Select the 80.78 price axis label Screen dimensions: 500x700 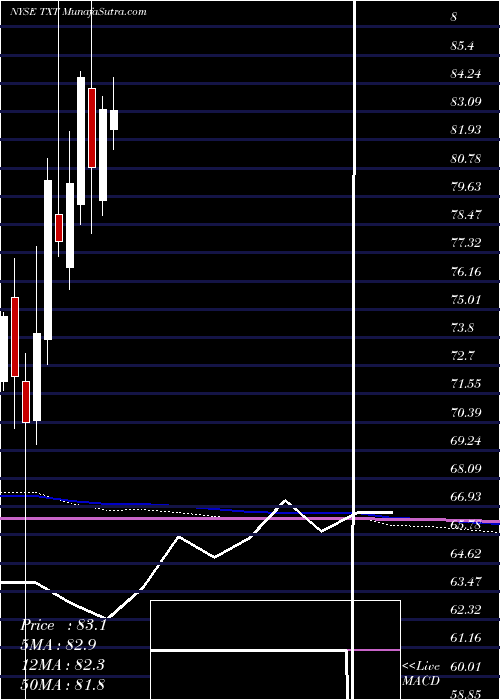click(466, 158)
